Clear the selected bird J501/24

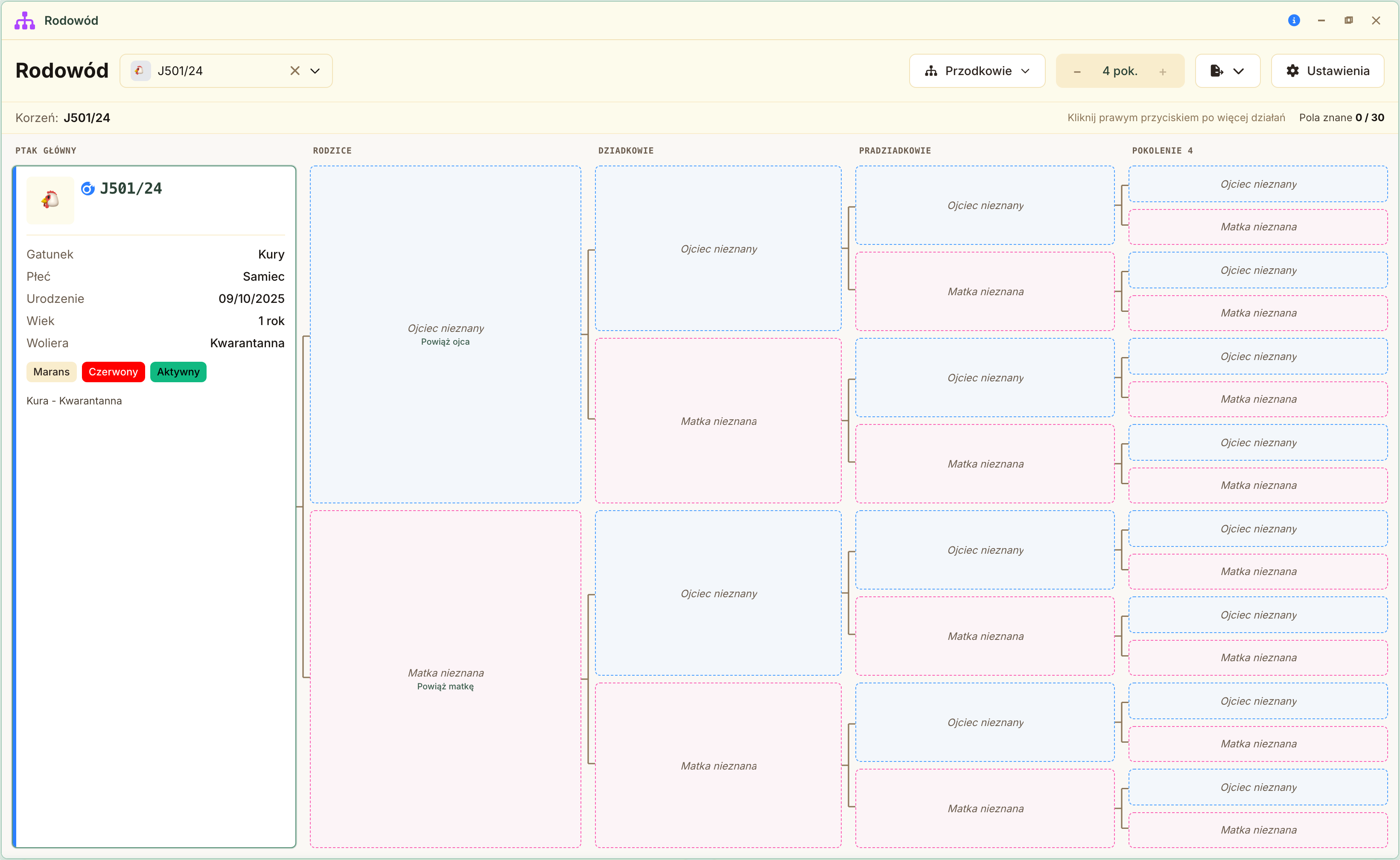[x=295, y=70]
